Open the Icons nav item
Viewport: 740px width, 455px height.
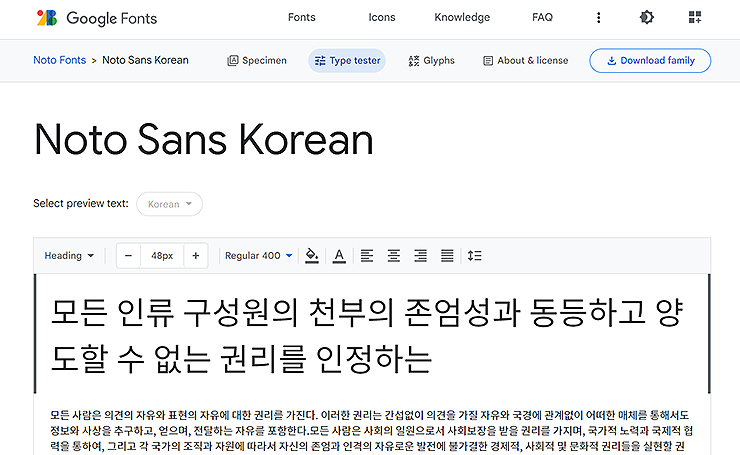point(382,17)
